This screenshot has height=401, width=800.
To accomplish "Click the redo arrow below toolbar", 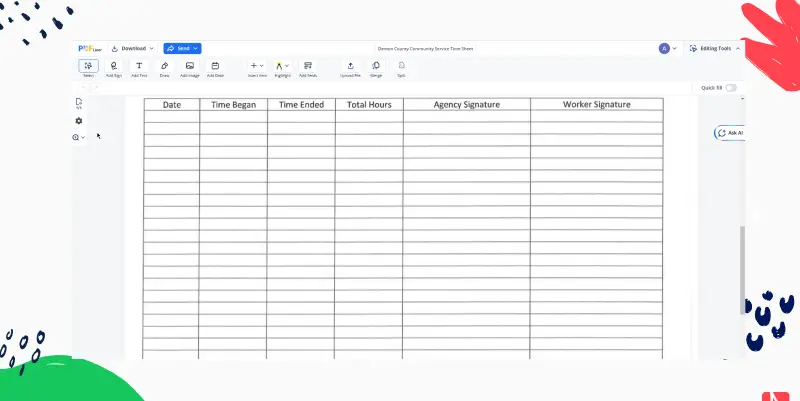I will point(95,88).
